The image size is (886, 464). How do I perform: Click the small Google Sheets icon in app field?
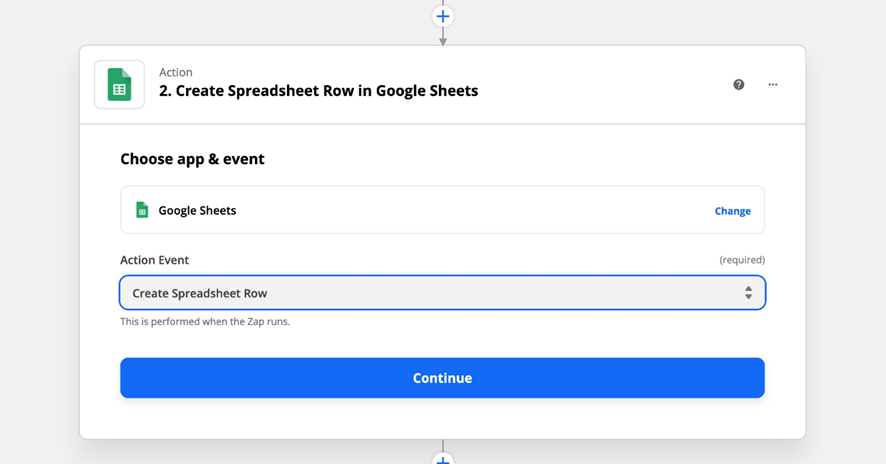click(x=142, y=210)
